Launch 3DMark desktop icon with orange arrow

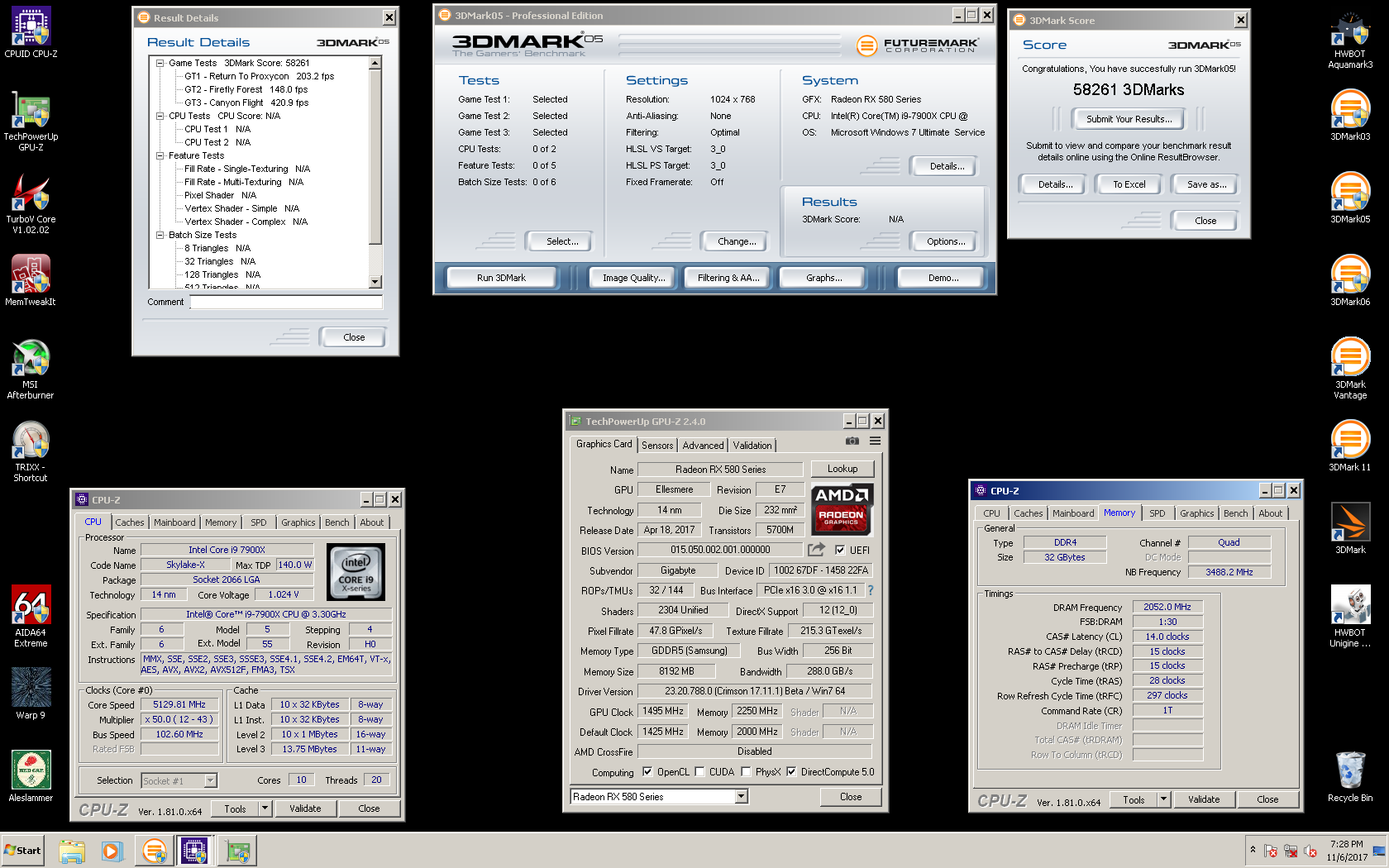(x=1350, y=528)
